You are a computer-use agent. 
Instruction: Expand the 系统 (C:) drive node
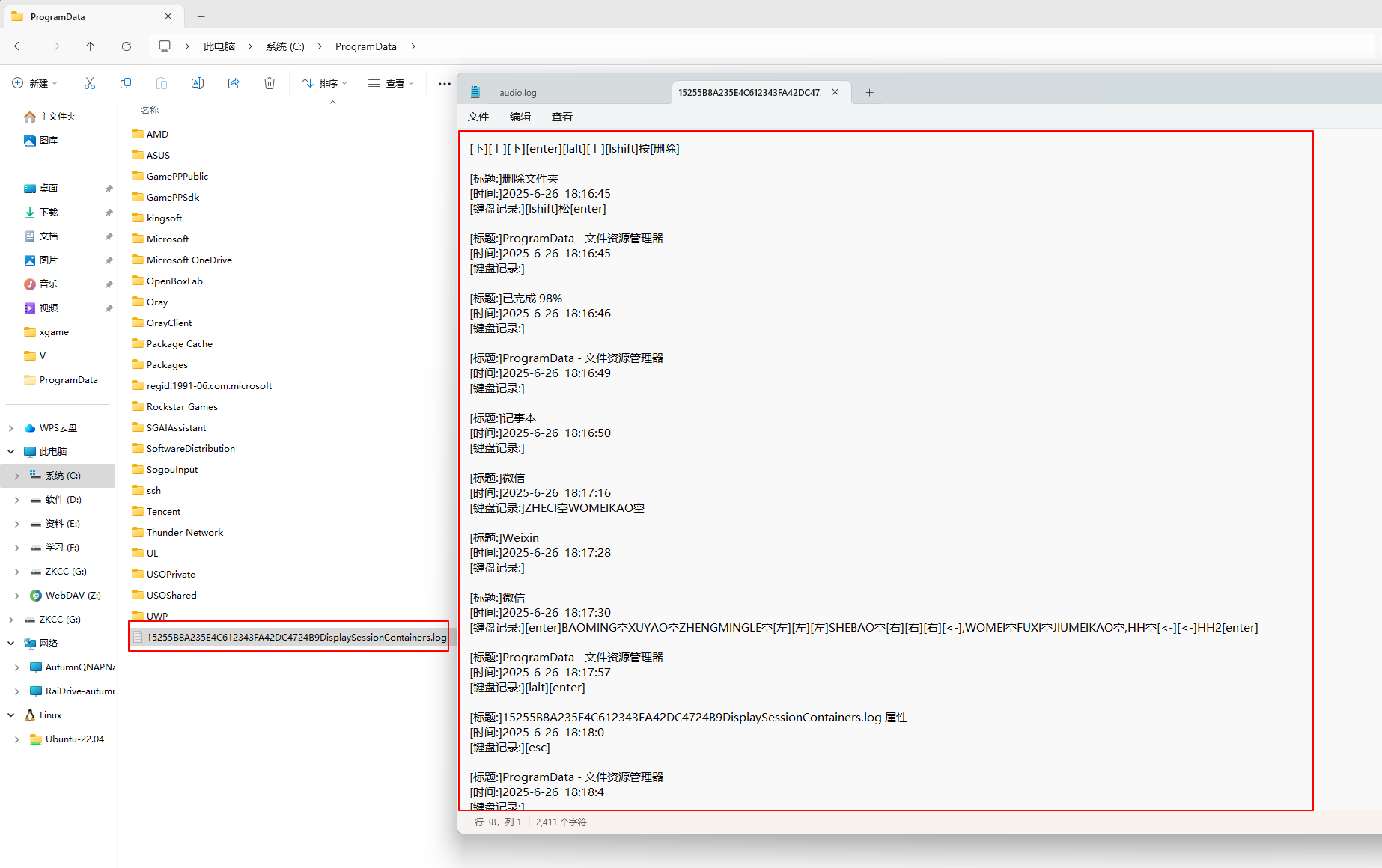click(16, 476)
